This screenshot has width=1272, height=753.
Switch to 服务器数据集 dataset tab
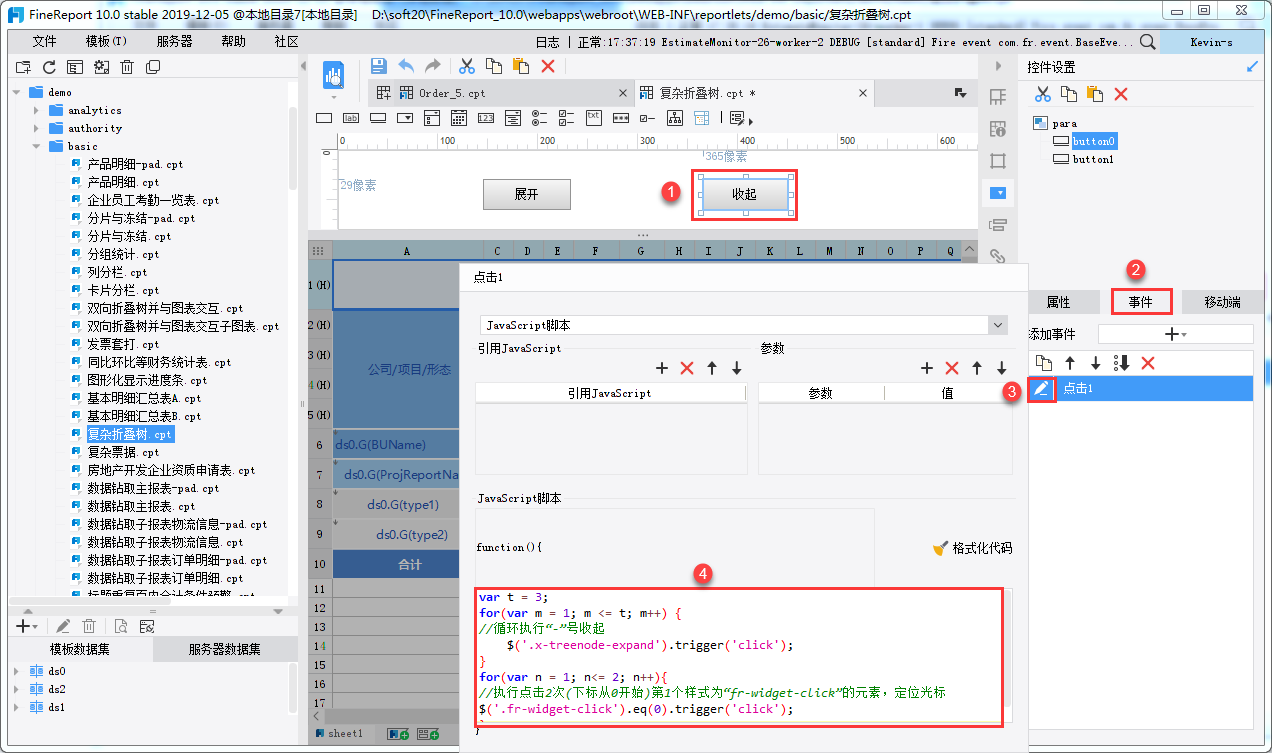224,649
